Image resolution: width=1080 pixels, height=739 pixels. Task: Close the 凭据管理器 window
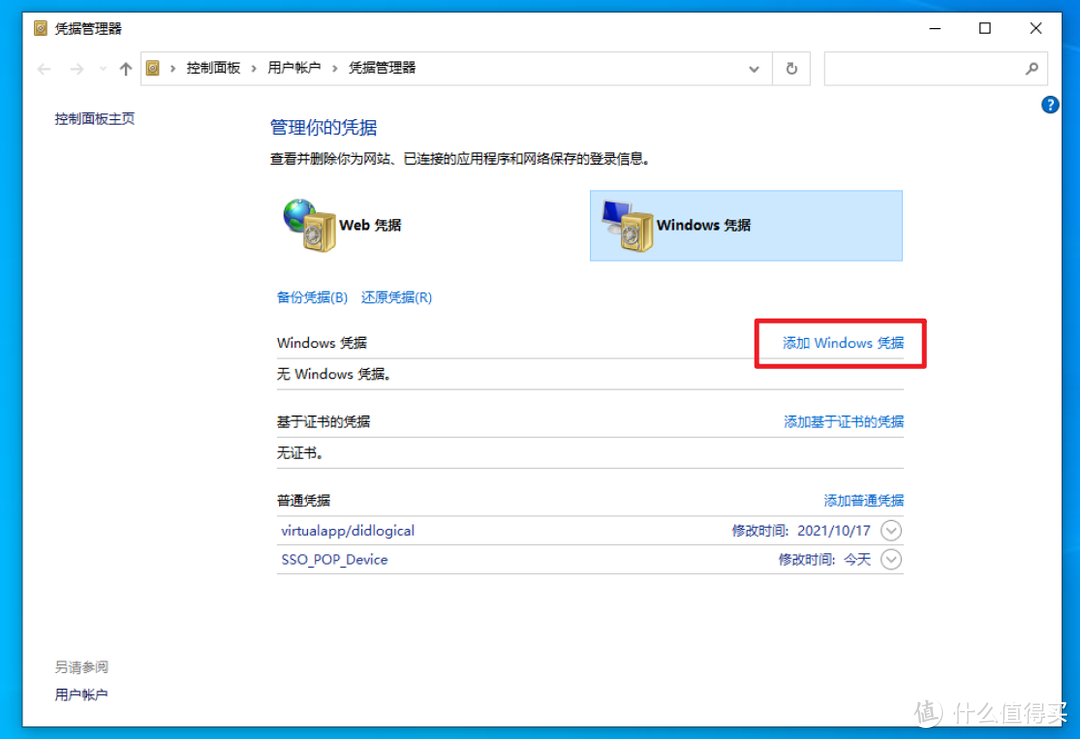(1036, 28)
